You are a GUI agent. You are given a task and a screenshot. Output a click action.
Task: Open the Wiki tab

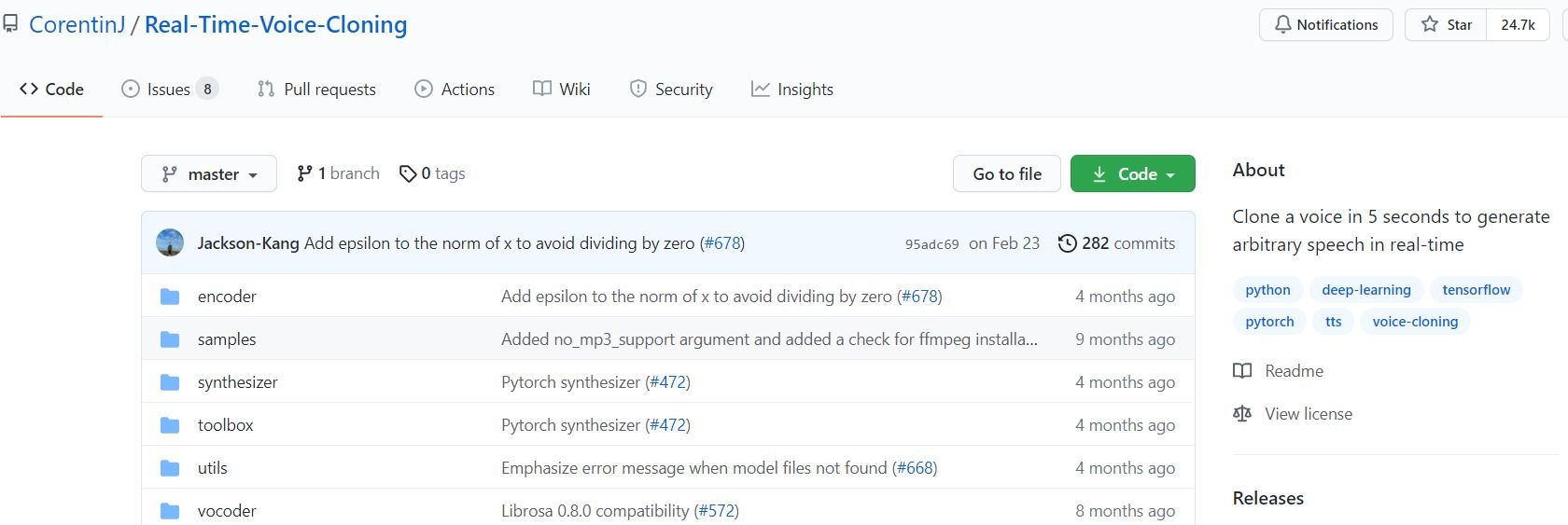click(x=561, y=89)
